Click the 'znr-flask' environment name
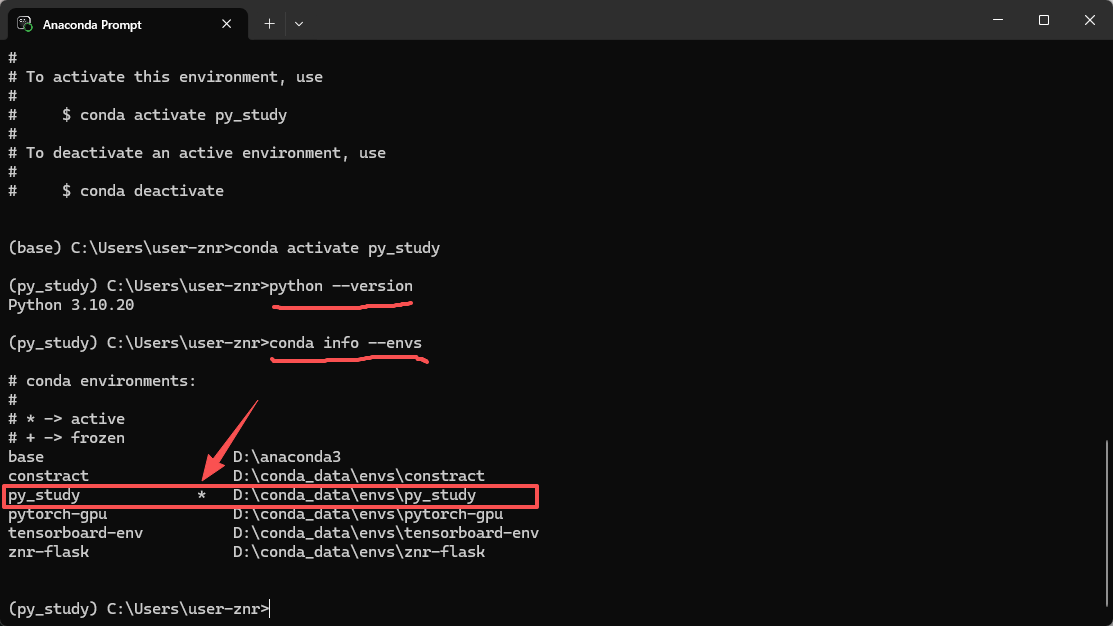1113x626 pixels. pyautogui.click(x=48, y=552)
